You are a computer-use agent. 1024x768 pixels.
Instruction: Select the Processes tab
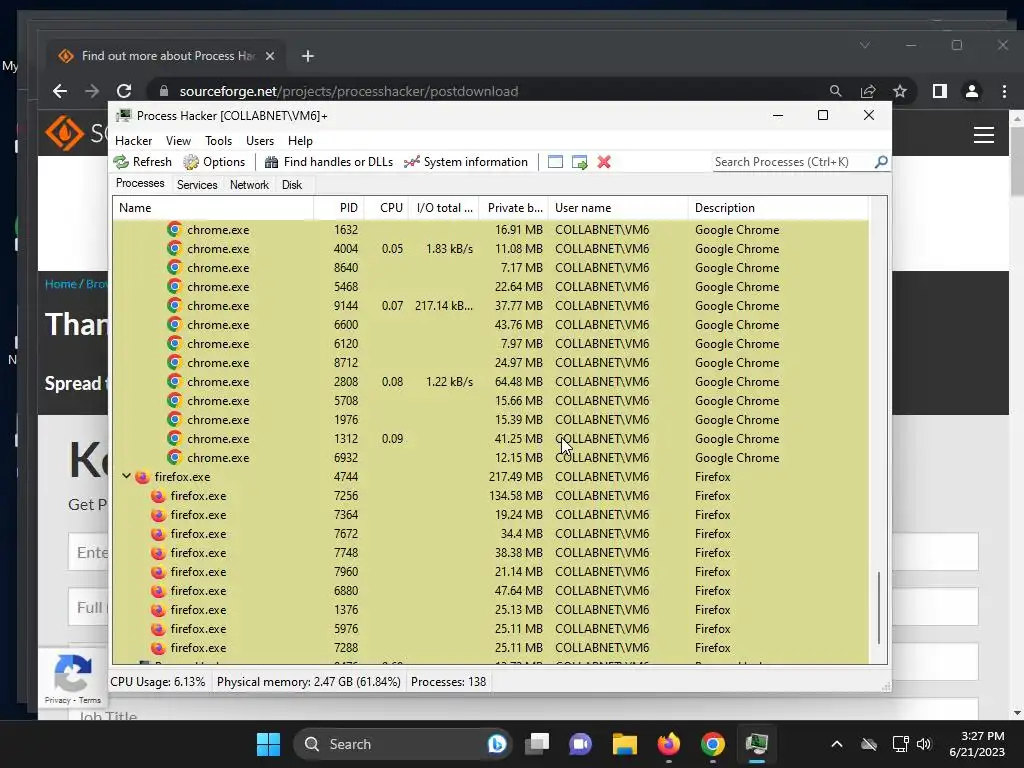[x=140, y=184]
